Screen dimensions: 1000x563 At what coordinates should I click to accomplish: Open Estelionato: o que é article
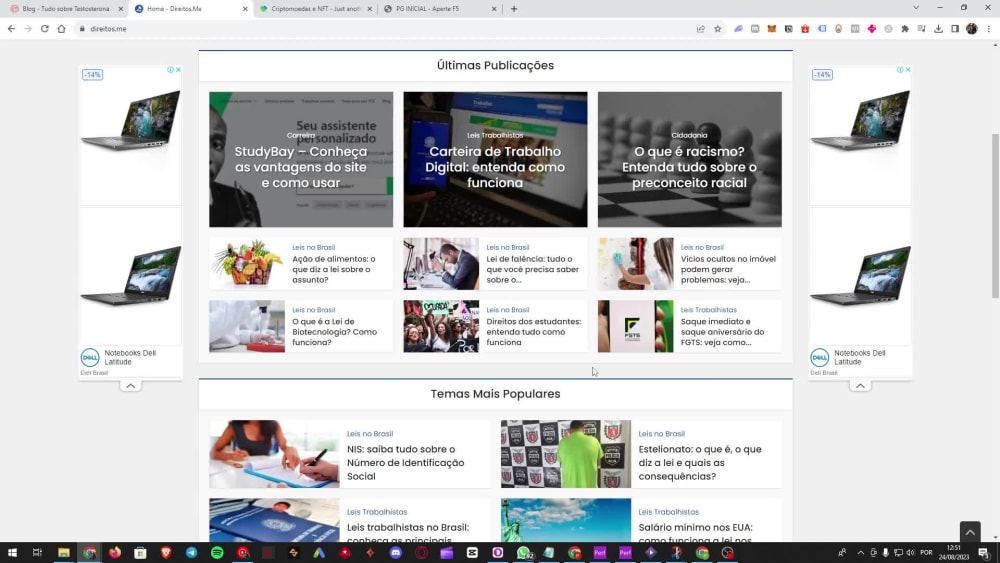(x=700, y=462)
